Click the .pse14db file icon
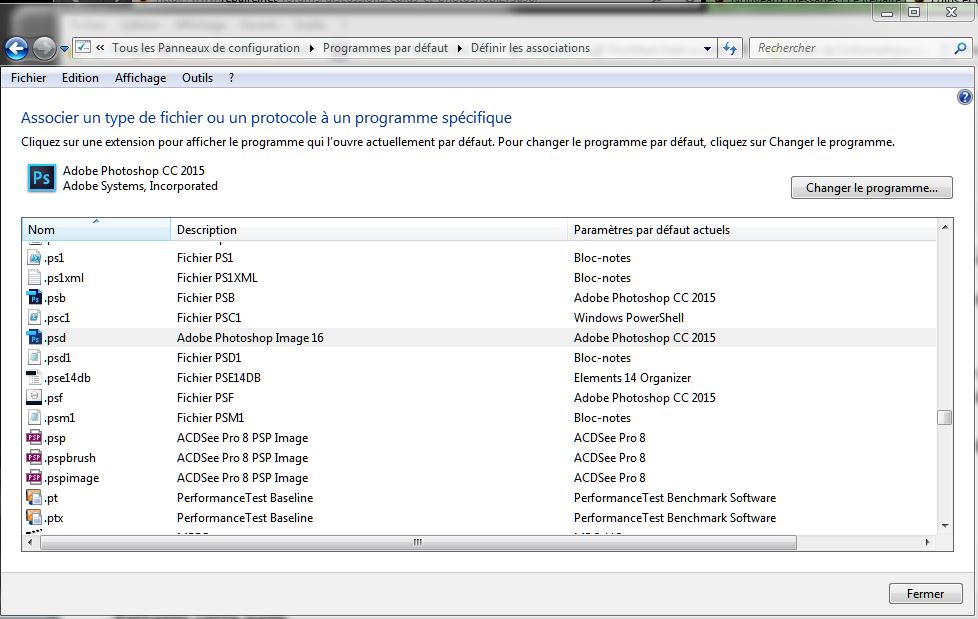Image resolution: width=978 pixels, height=619 pixels. pos(34,377)
